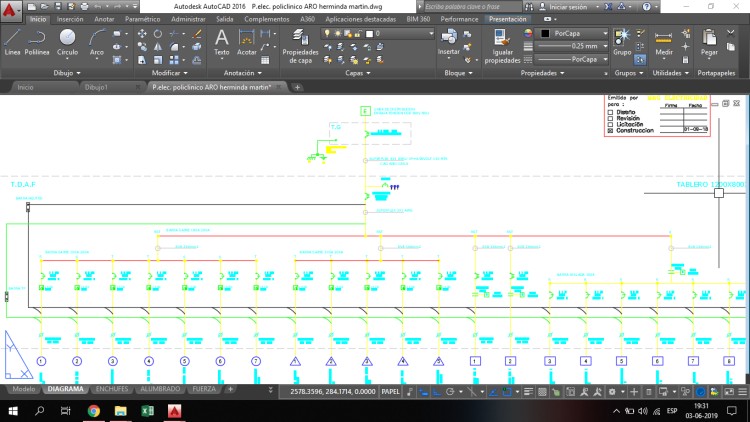Open Excel from Windows taskbar
Screen dimensions: 750x422
coord(147,411)
